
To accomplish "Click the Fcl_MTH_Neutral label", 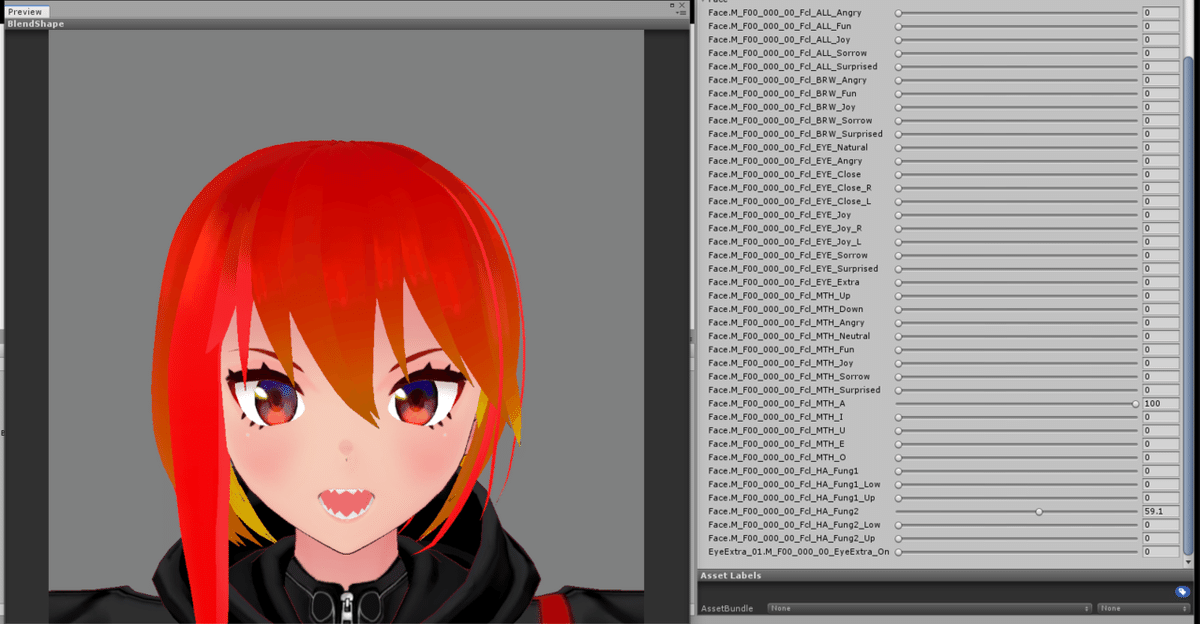I will point(790,336).
